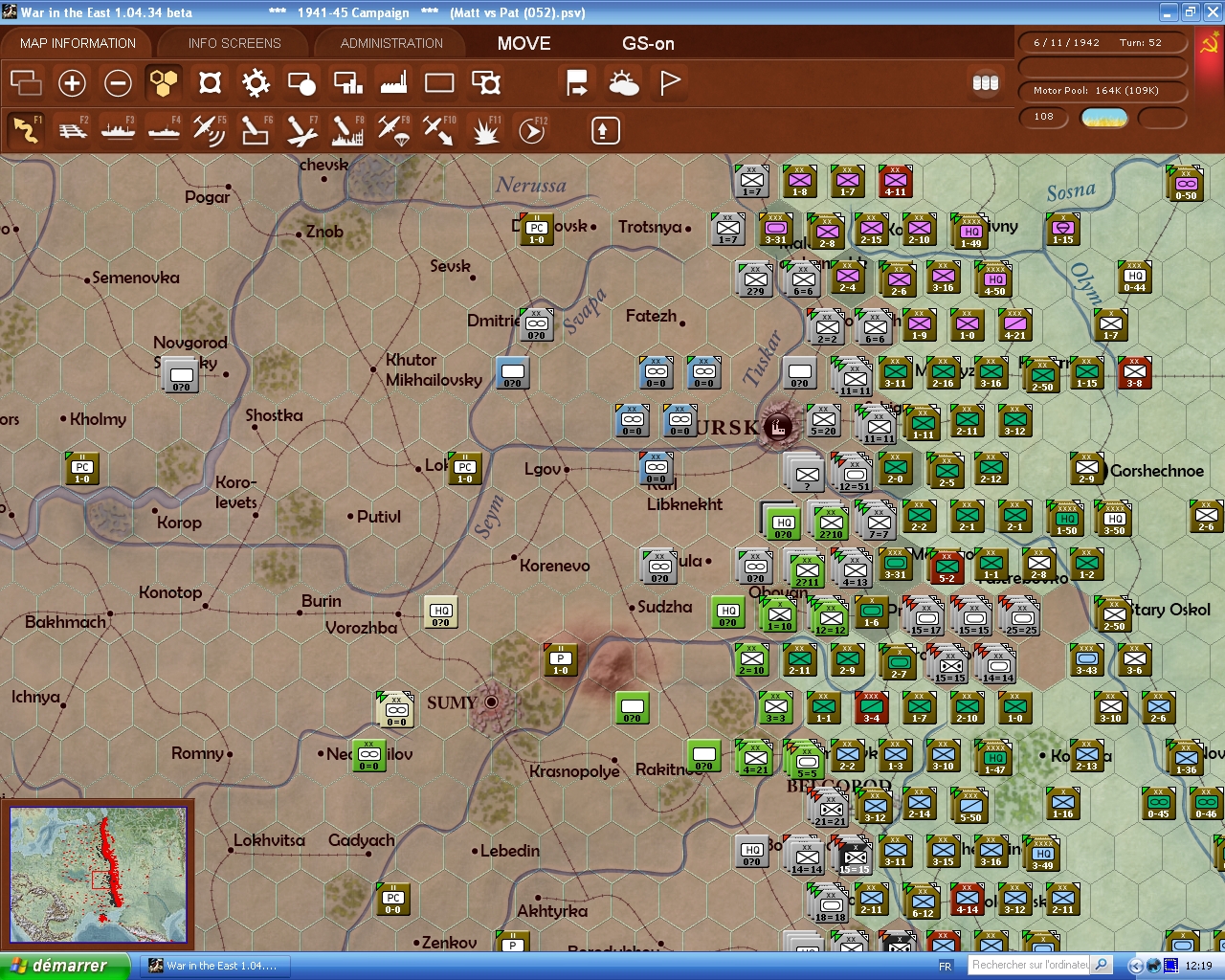Viewport: 1225px width, 980px height.
Task: Click the boxed up-arrow icon
Action: (x=605, y=130)
